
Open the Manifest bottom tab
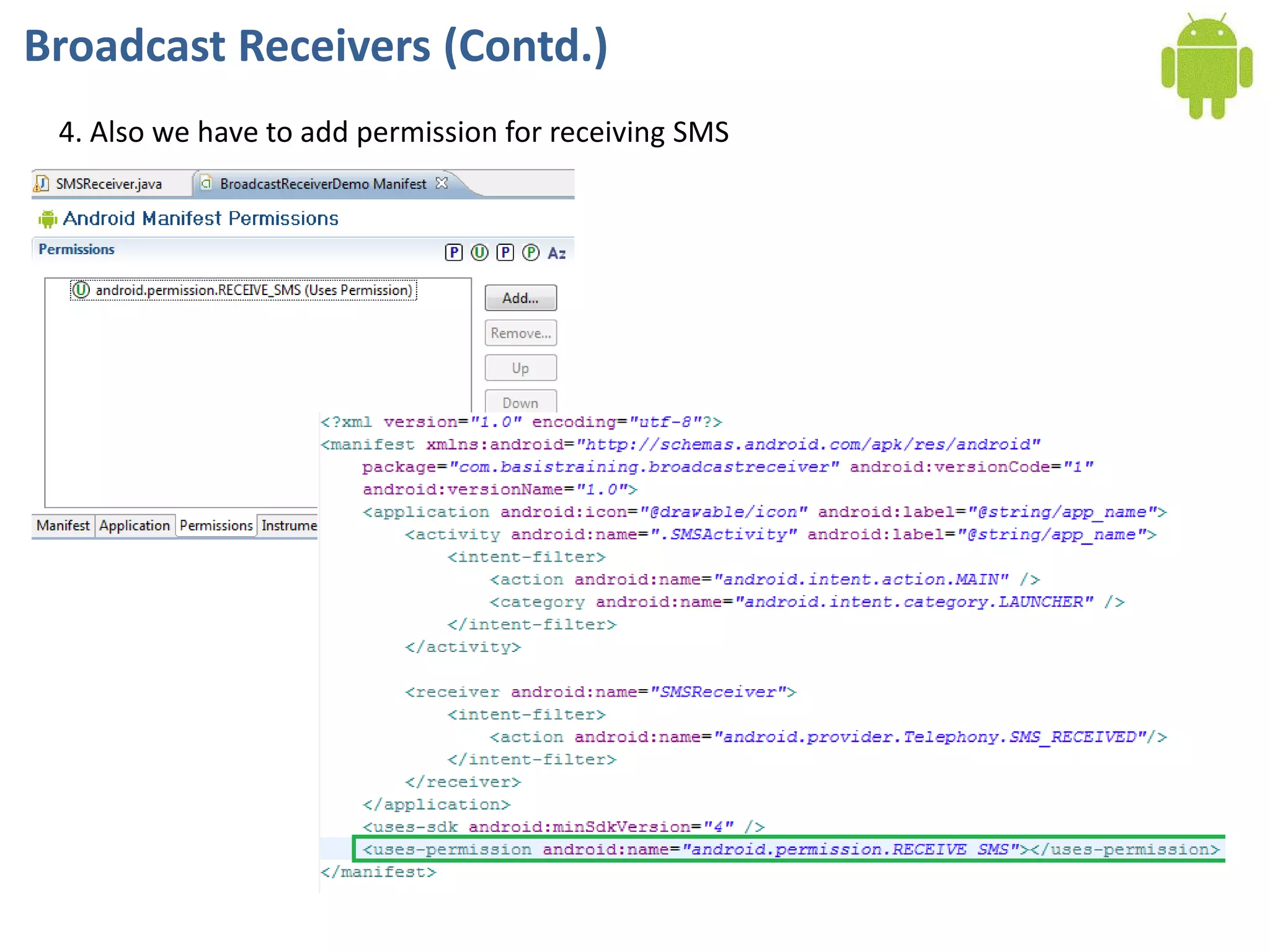(63, 526)
